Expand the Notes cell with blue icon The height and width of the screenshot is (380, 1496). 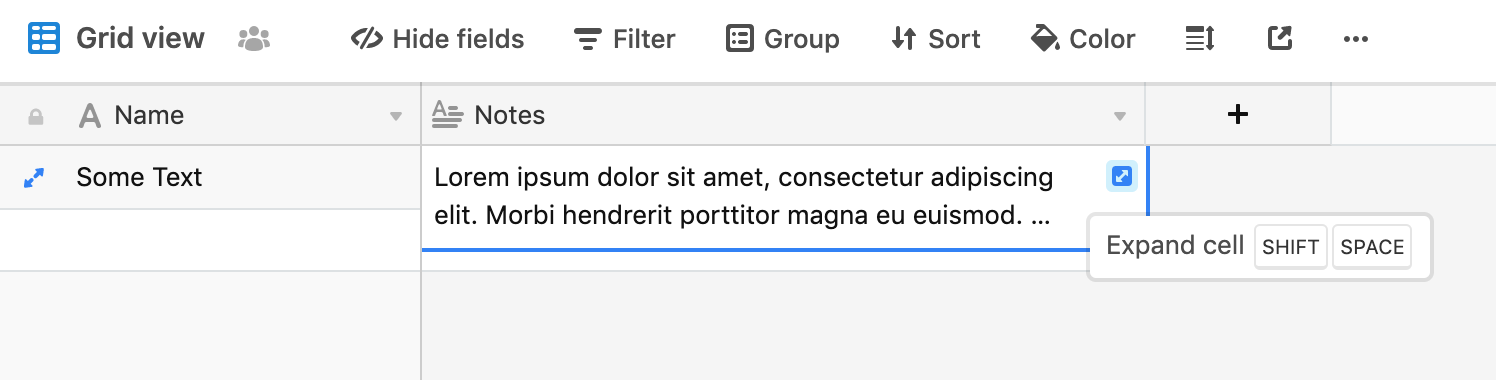(x=1122, y=177)
